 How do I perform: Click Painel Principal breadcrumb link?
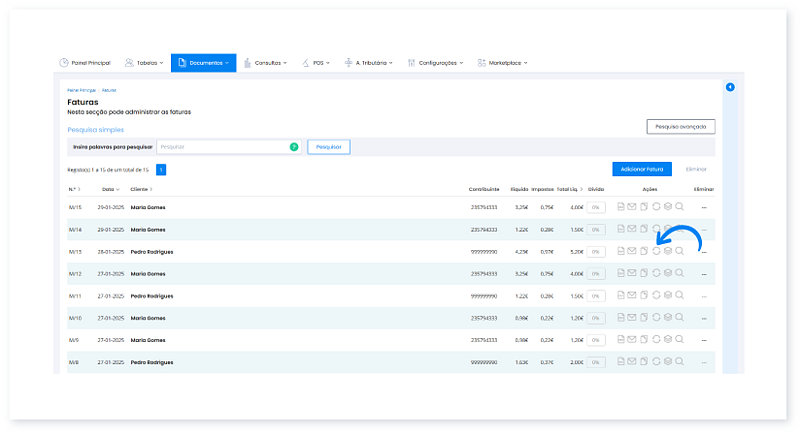tap(82, 90)
